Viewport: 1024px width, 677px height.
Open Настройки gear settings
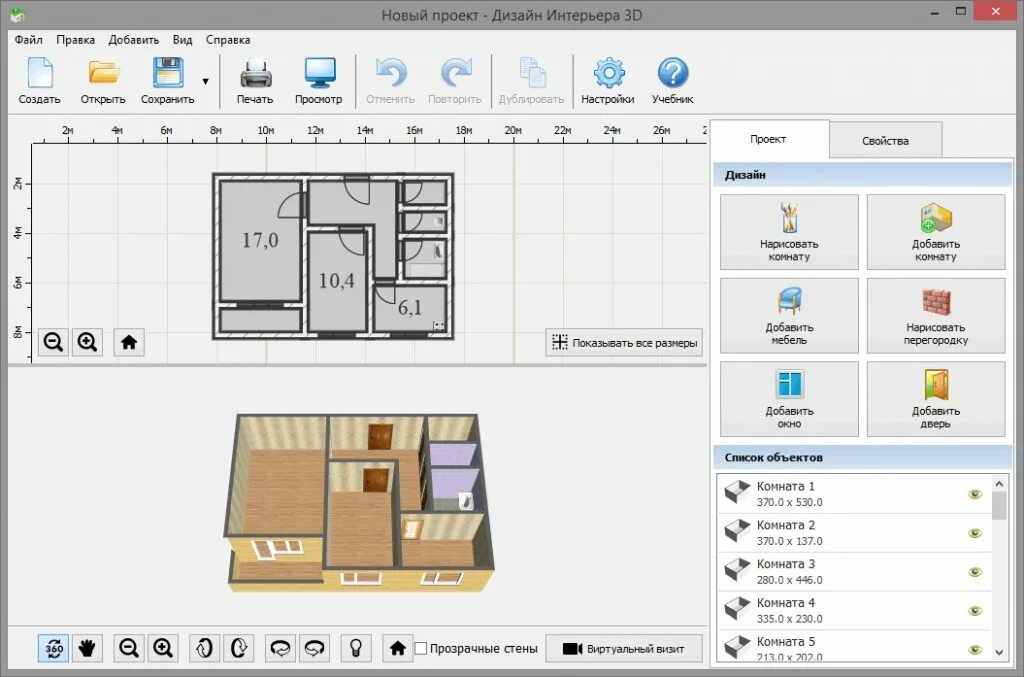point(608,80)
